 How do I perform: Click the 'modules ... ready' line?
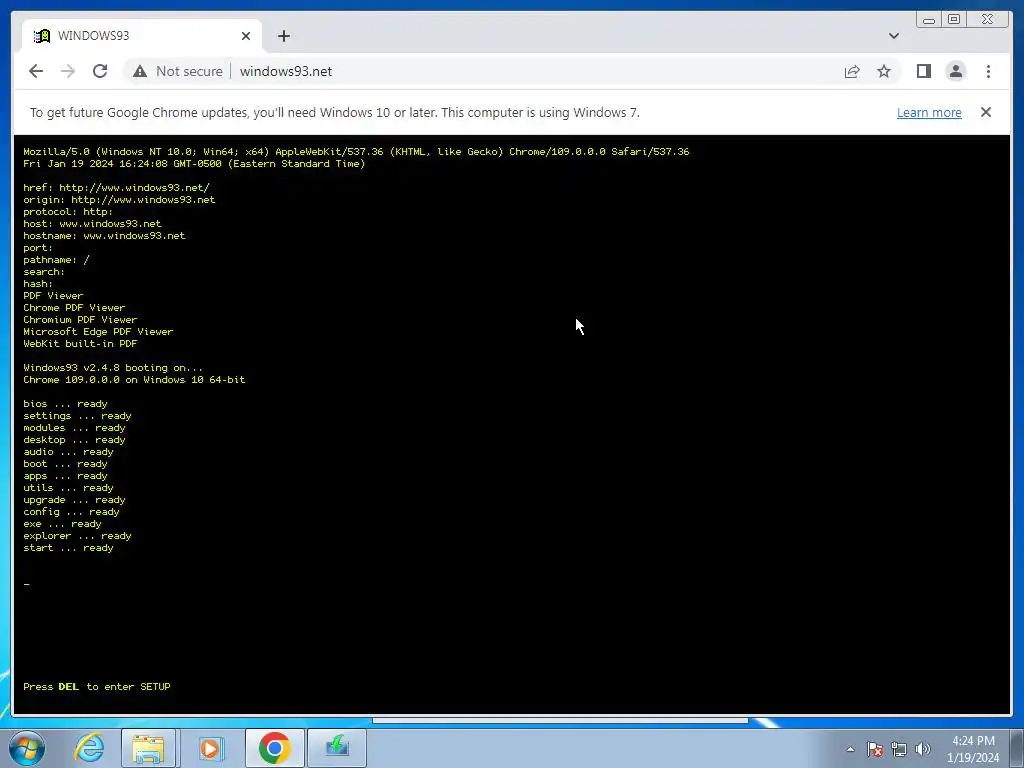tap(74, 428)
